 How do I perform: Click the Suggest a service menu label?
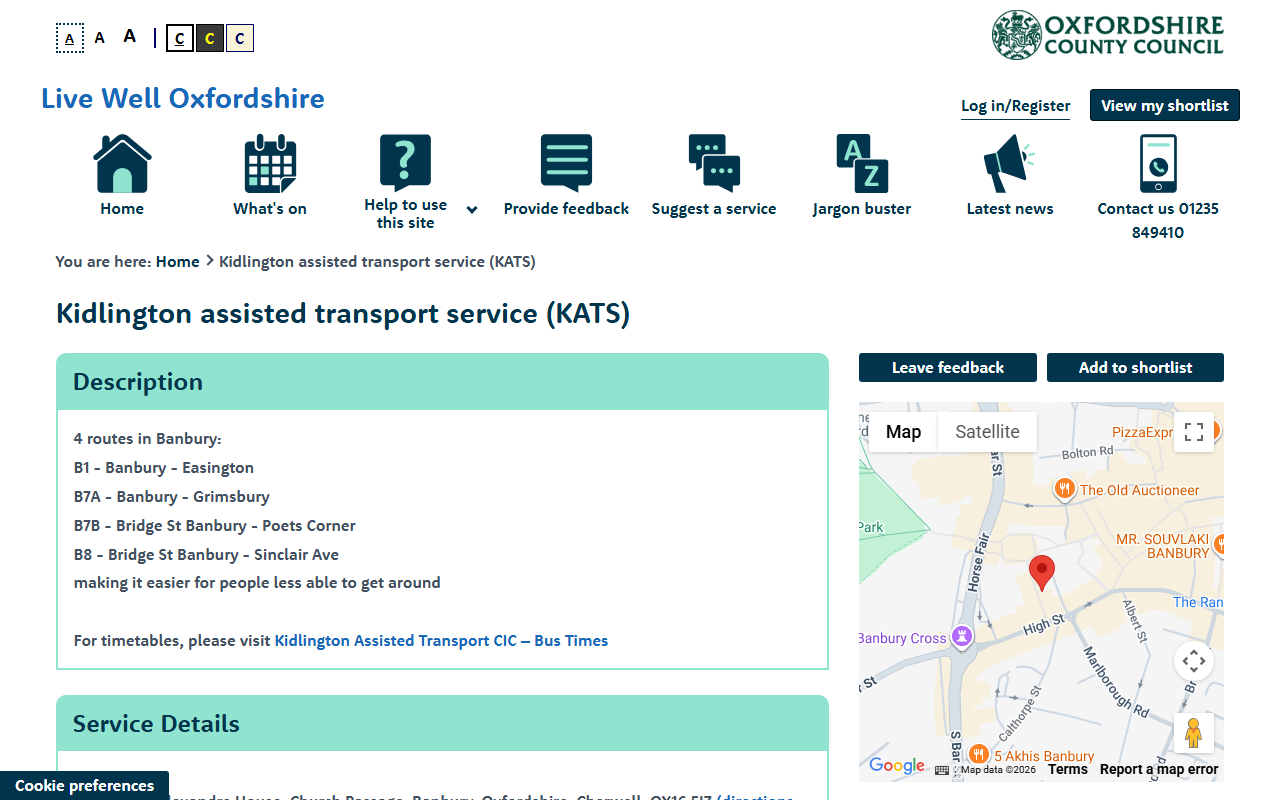[x=714, y=209]
